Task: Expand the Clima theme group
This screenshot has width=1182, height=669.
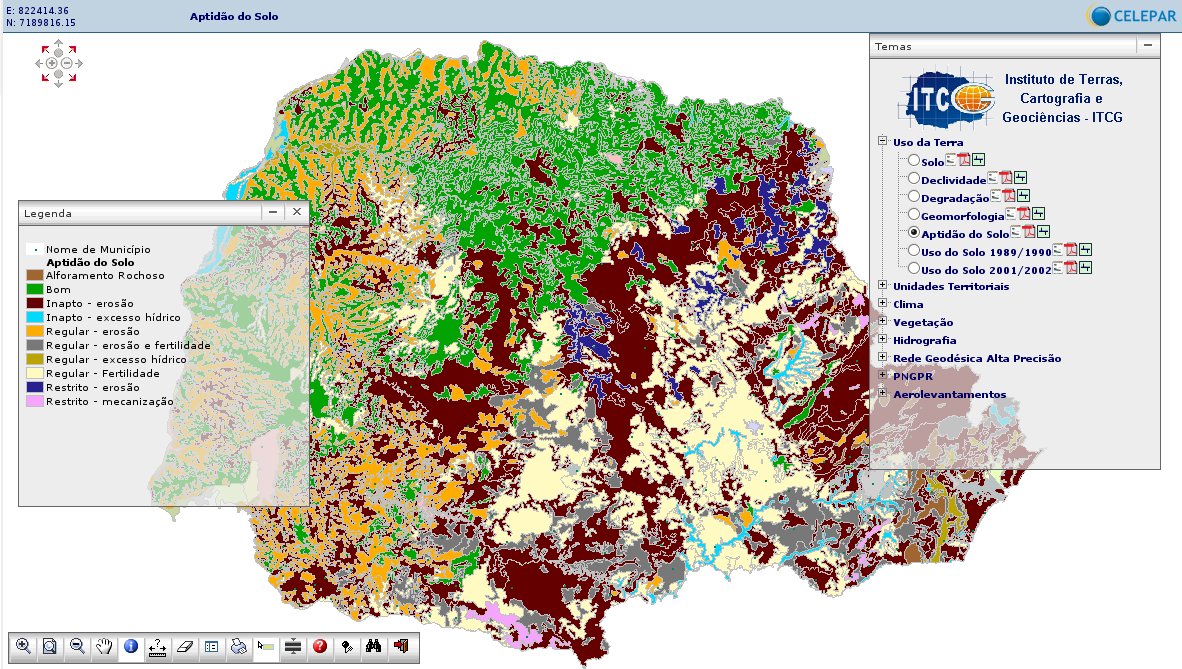Action: pyautogui.click(x=883, y=304)
